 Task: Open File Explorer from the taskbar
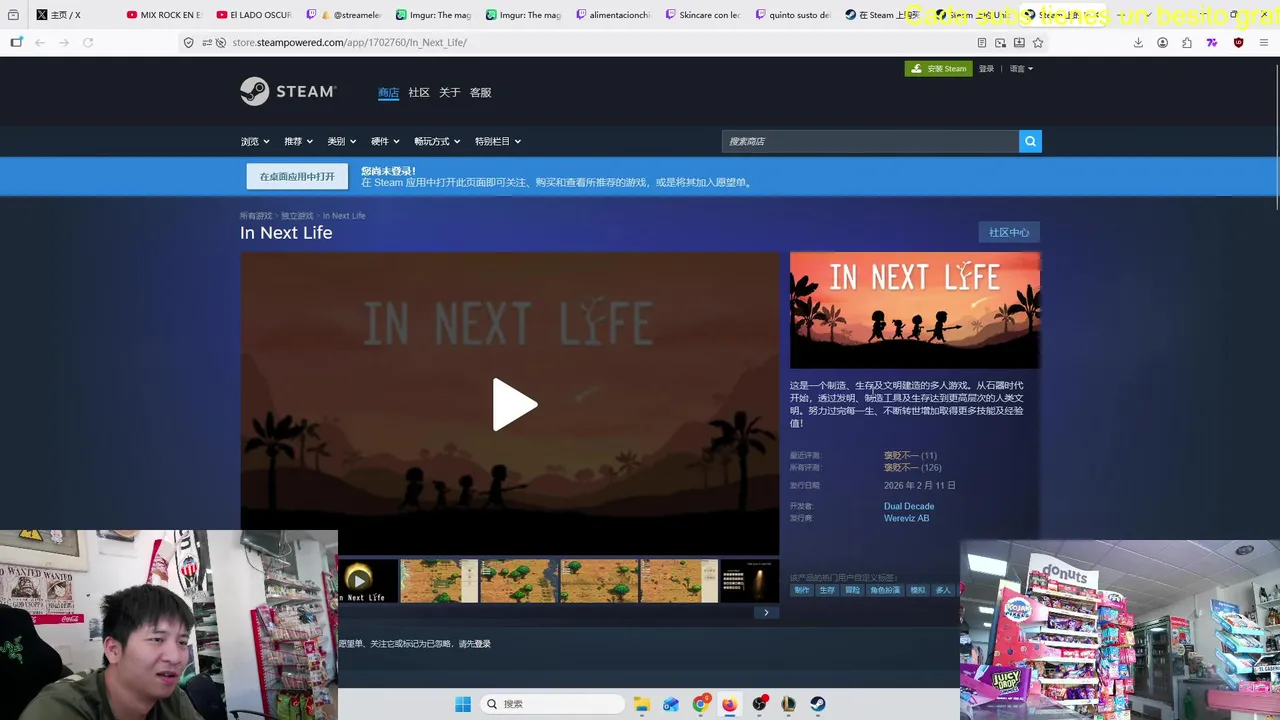641,704
